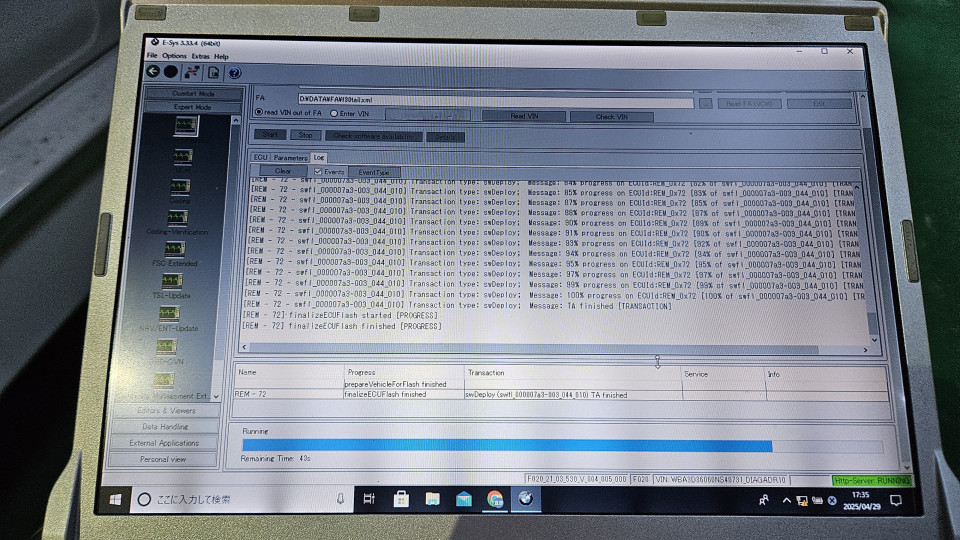The height and width of the screenshot is (540, 960).
Task: Expand the External Applications section
Action: pyautogui.click(x=163, y=443)
